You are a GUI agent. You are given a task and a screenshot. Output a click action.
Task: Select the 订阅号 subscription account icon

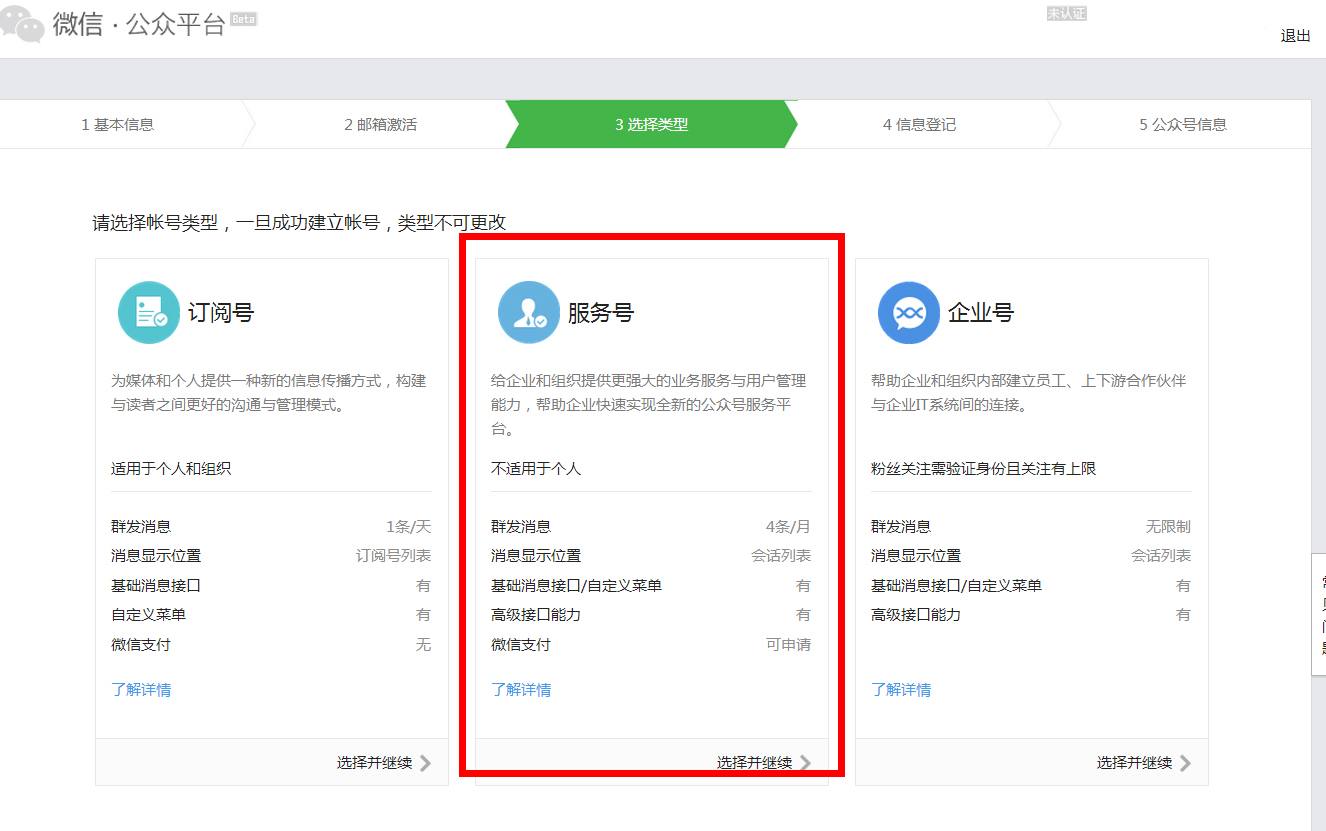tap(148, 312)
